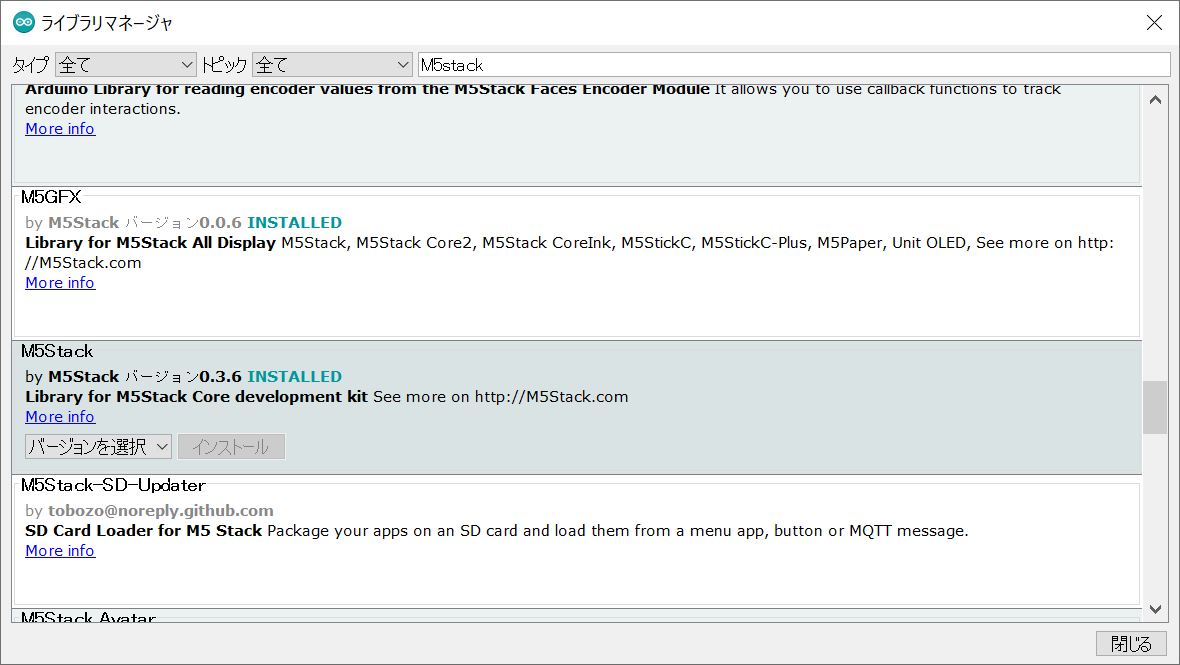Click 'SD Card Loader for M5 Stack' description
1180x665 pixels.
(x=144, y=531)
